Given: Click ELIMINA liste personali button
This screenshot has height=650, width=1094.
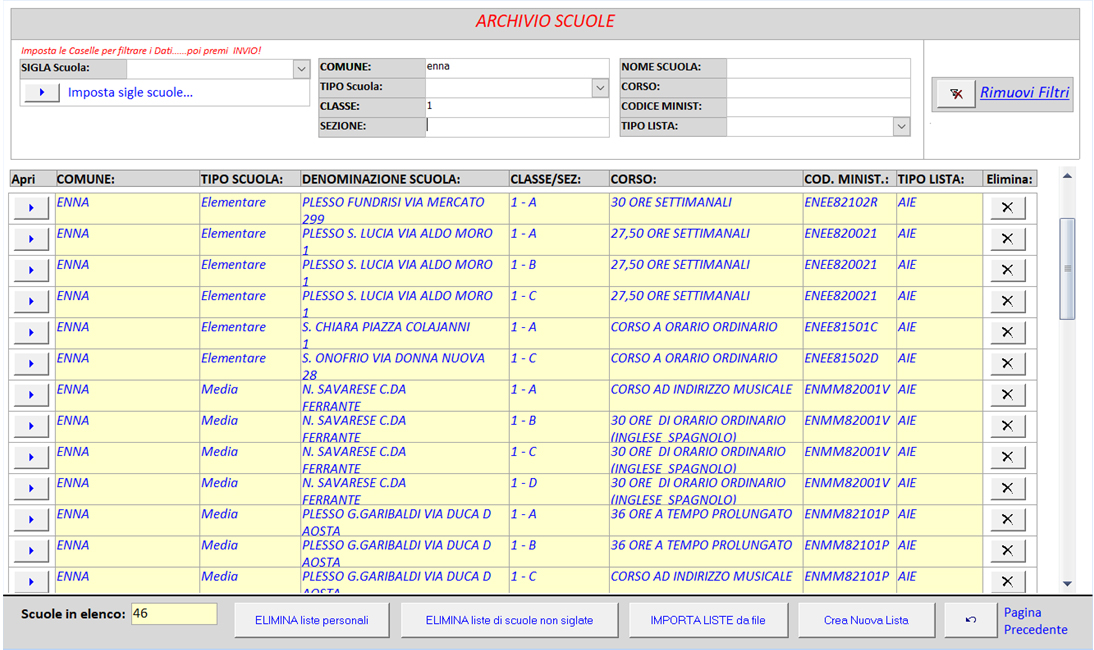Looking at the screenshot, I should [312, 620].
